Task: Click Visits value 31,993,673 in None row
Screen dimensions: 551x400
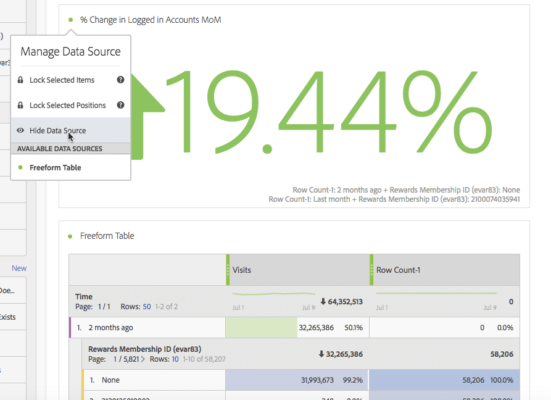Action: tap(317, 380)
